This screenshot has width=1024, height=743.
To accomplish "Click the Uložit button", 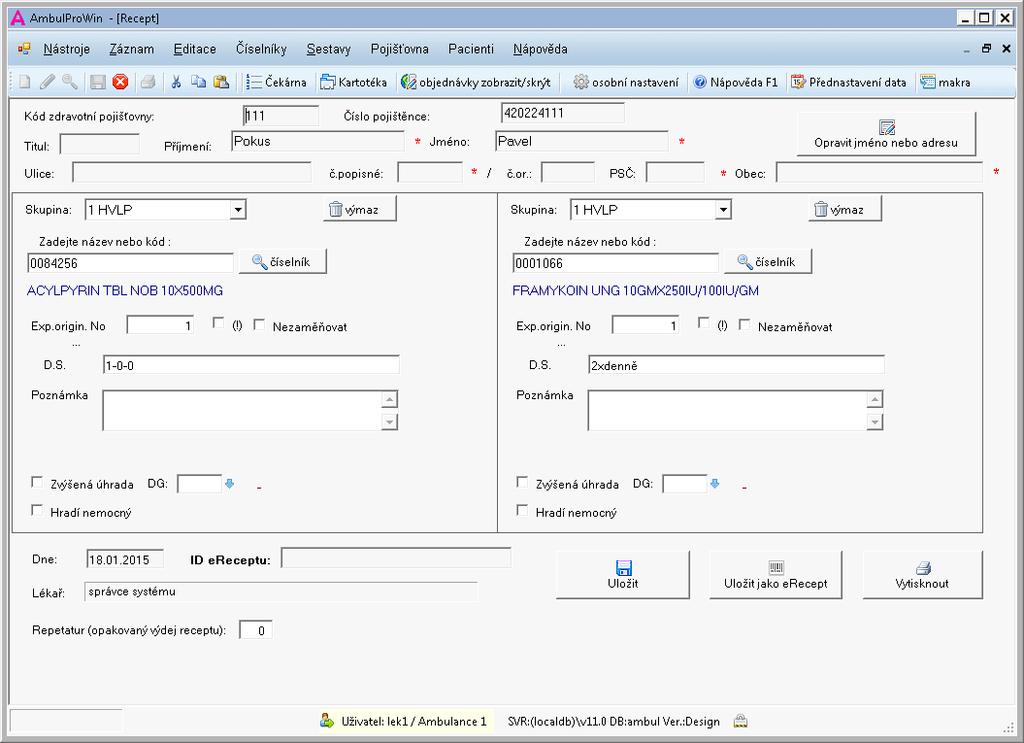I will [x=623, y=575].
